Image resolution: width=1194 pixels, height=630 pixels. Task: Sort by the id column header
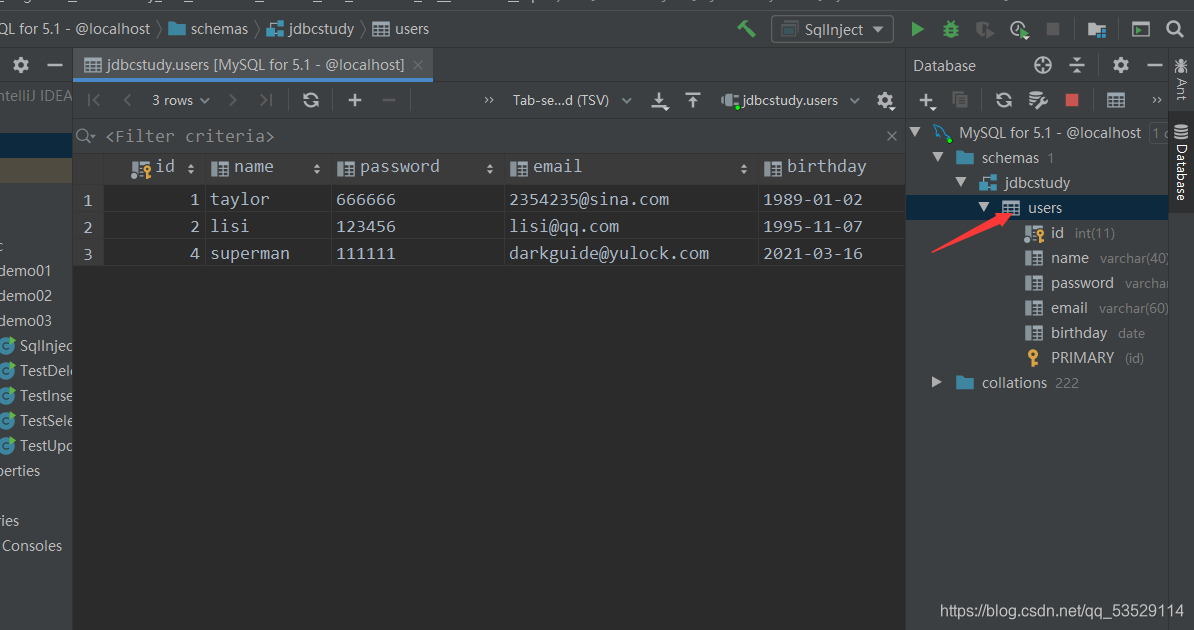coord(155,168)
